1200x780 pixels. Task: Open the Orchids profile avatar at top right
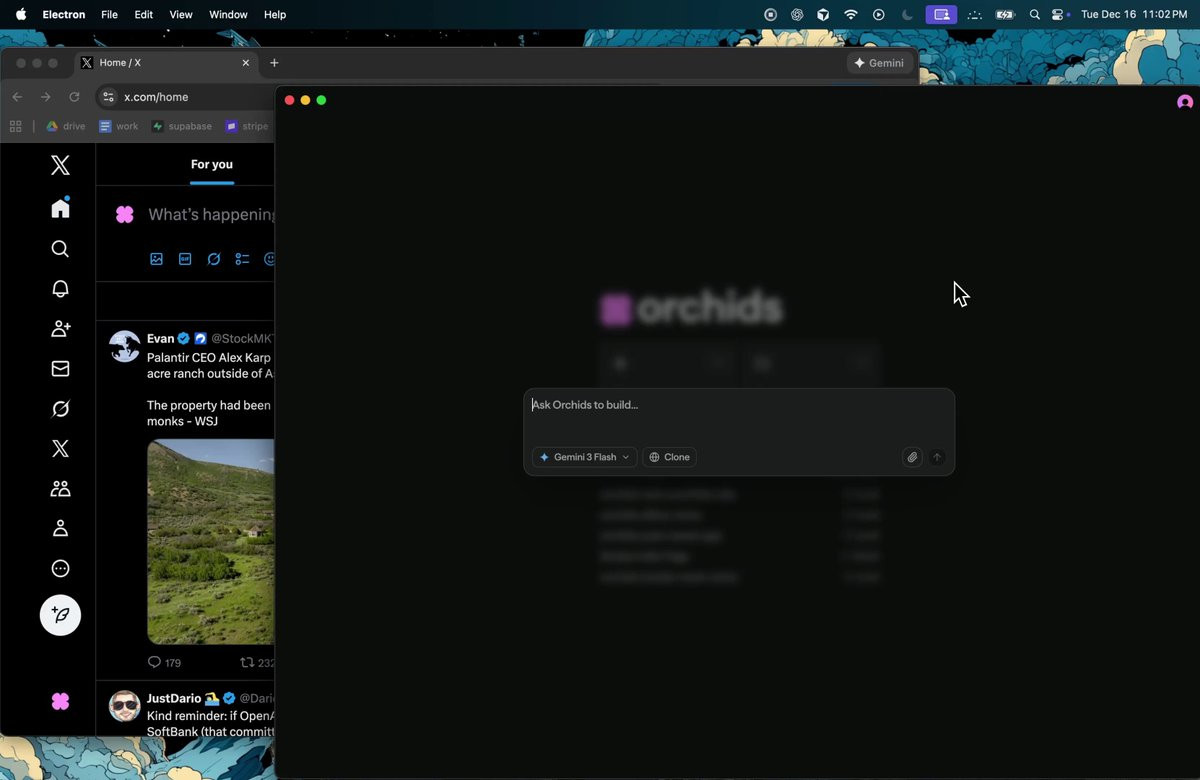tap(1185, 102)
